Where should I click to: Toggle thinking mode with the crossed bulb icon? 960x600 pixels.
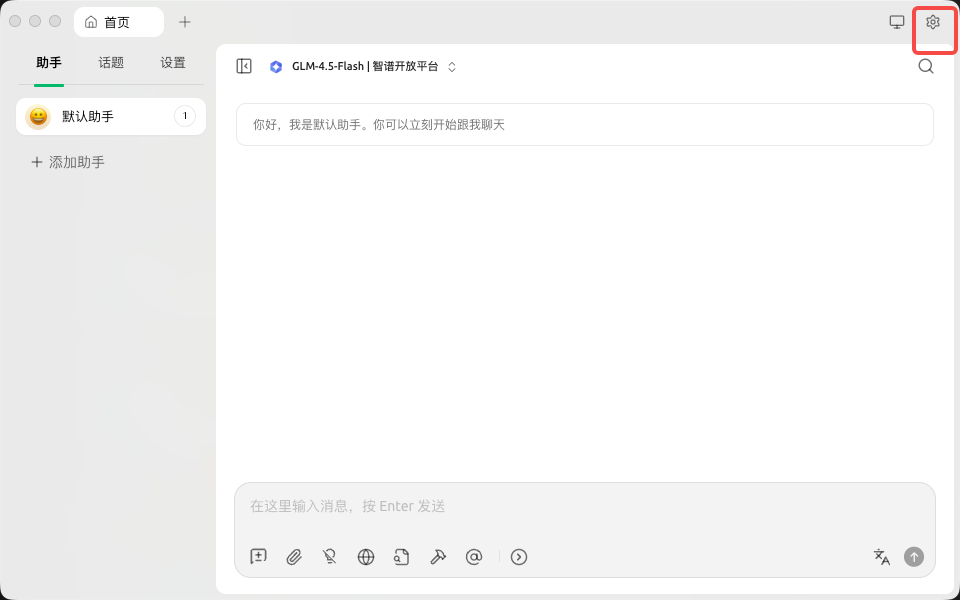pos(330,557)
